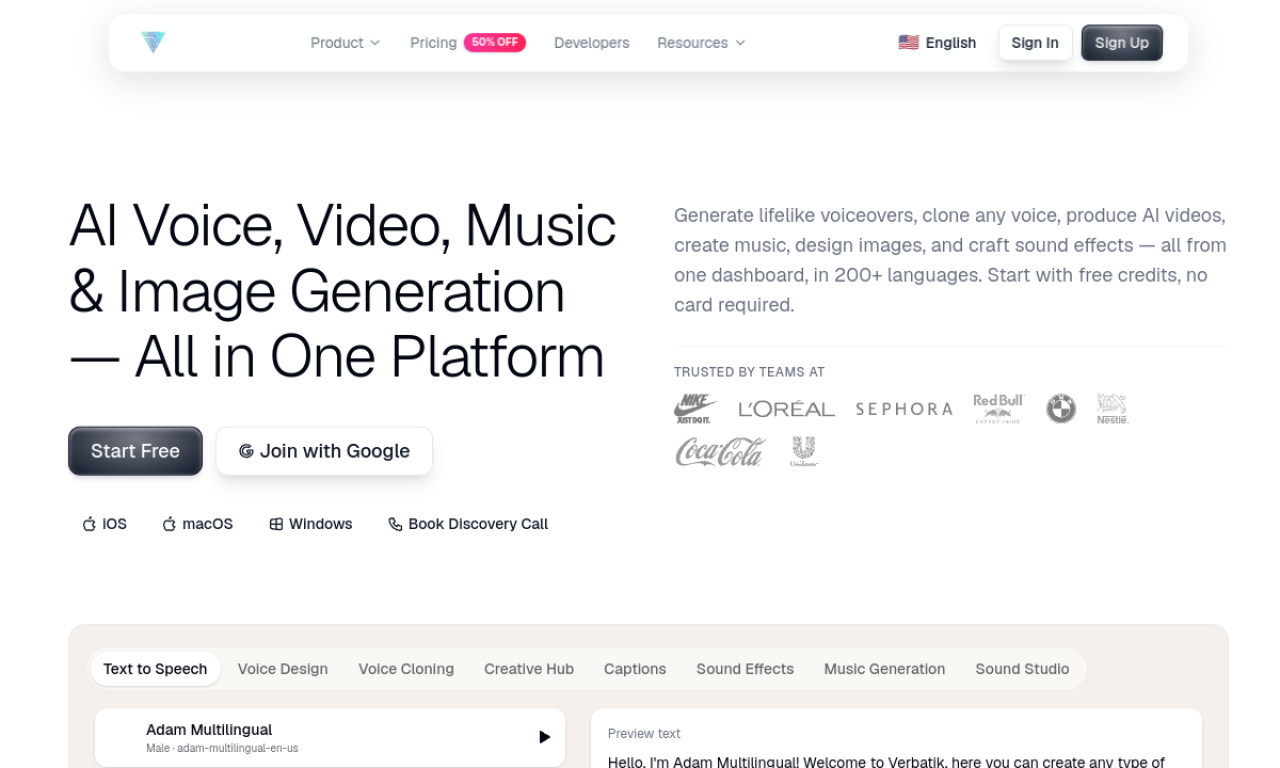Click the Sign Up button
Viewport: 1280px width, 768px height.
(1122, 43)
